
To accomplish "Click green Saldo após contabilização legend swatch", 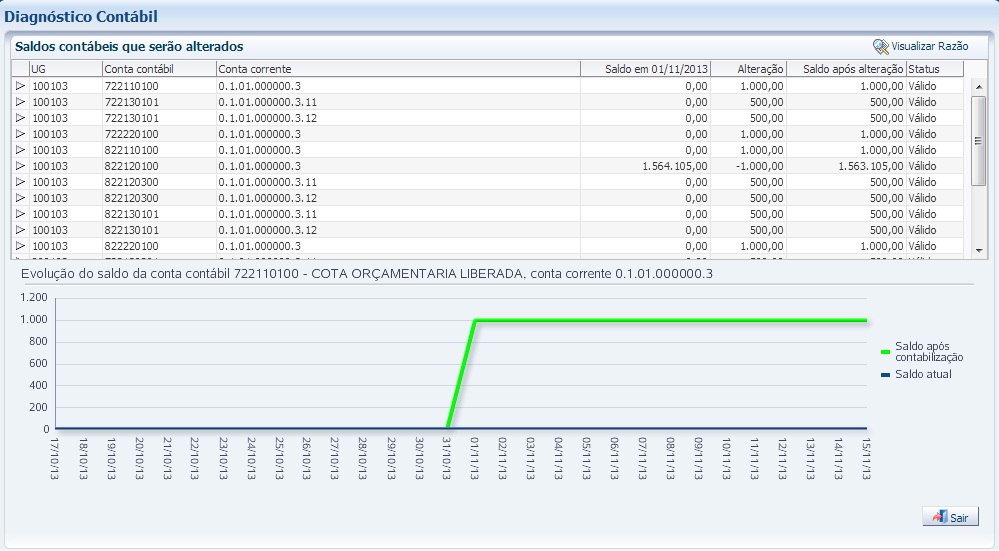I will (x=885, y=351).
